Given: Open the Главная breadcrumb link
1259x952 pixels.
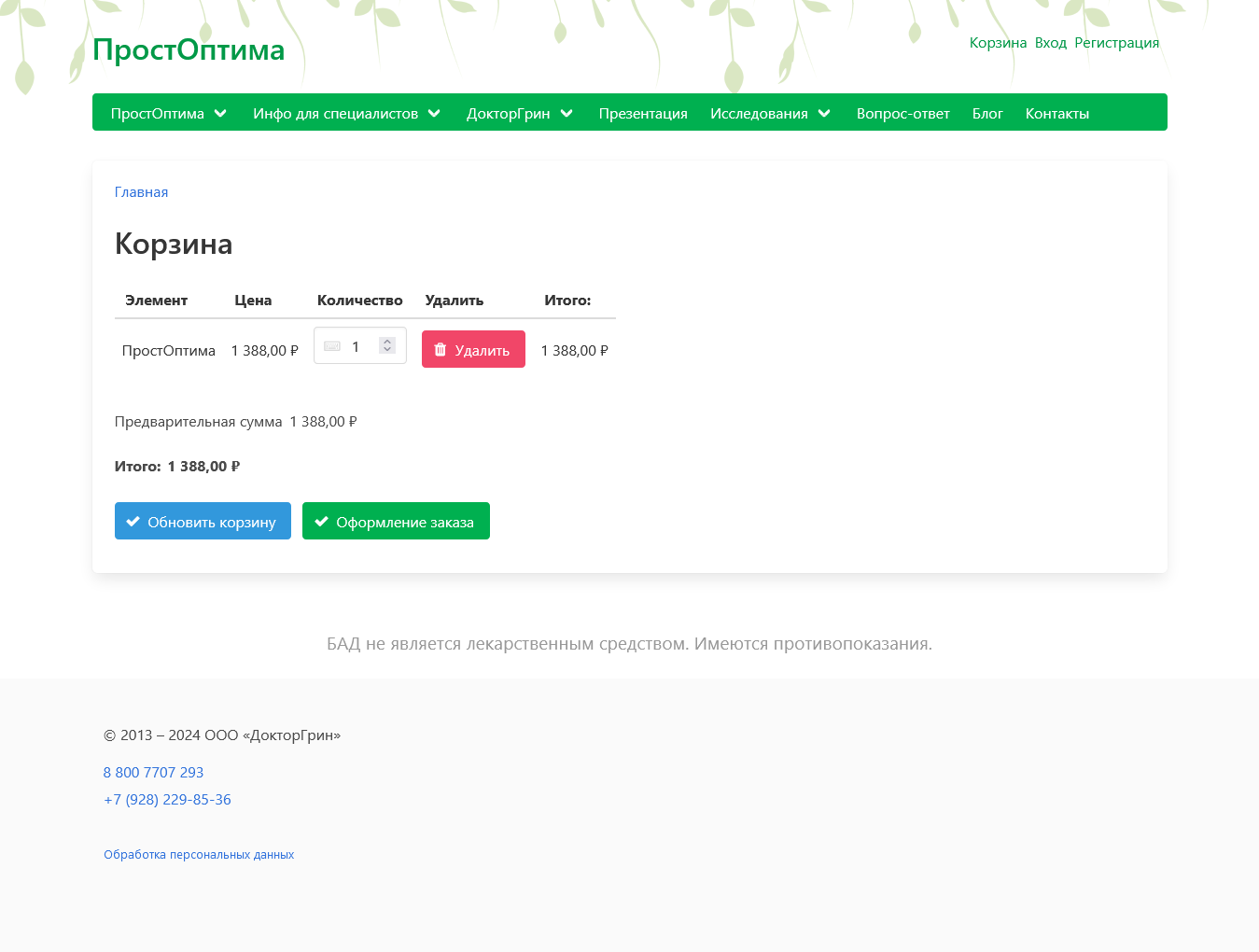Looking at the screenshot, I should click(141, 192).
